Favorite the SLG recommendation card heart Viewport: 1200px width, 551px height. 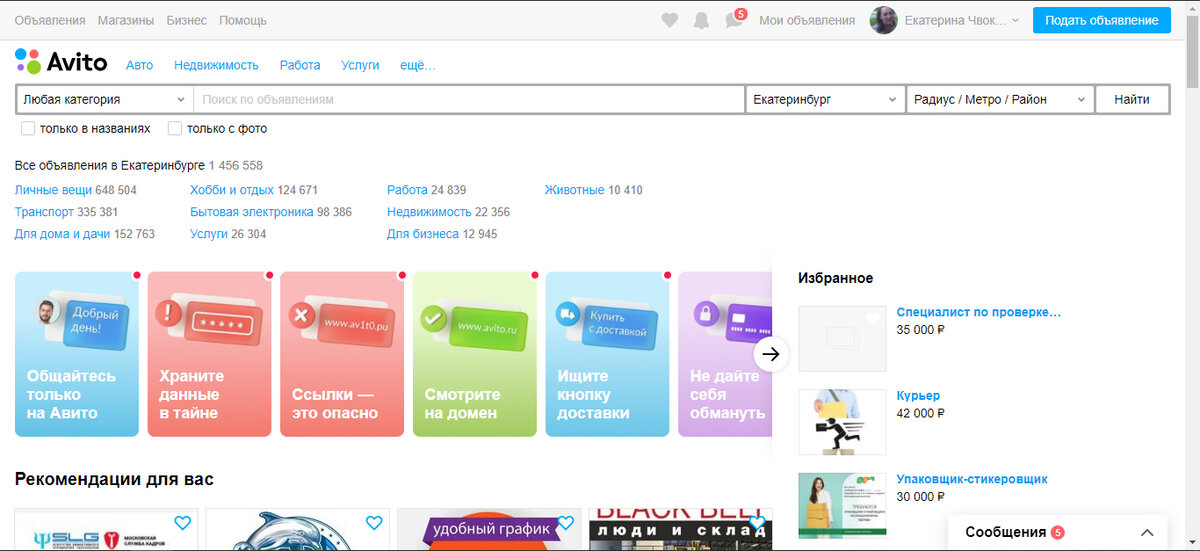click(182, 523)
